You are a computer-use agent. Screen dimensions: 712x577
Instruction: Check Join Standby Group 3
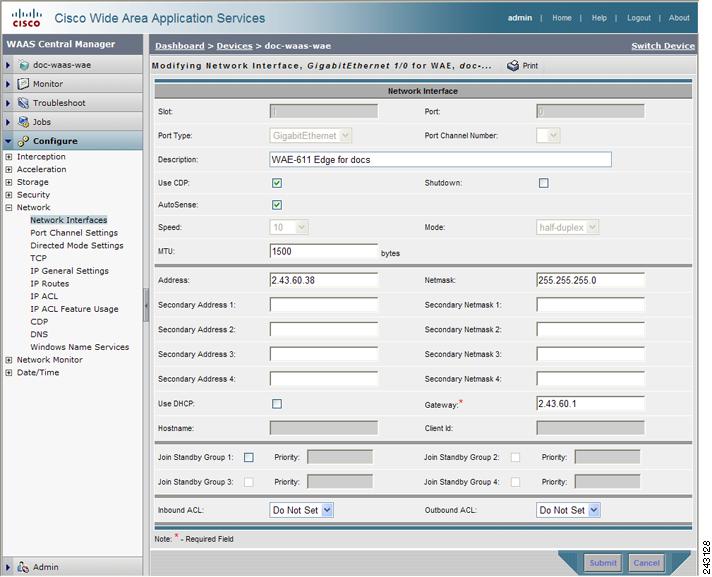(249, 482)
